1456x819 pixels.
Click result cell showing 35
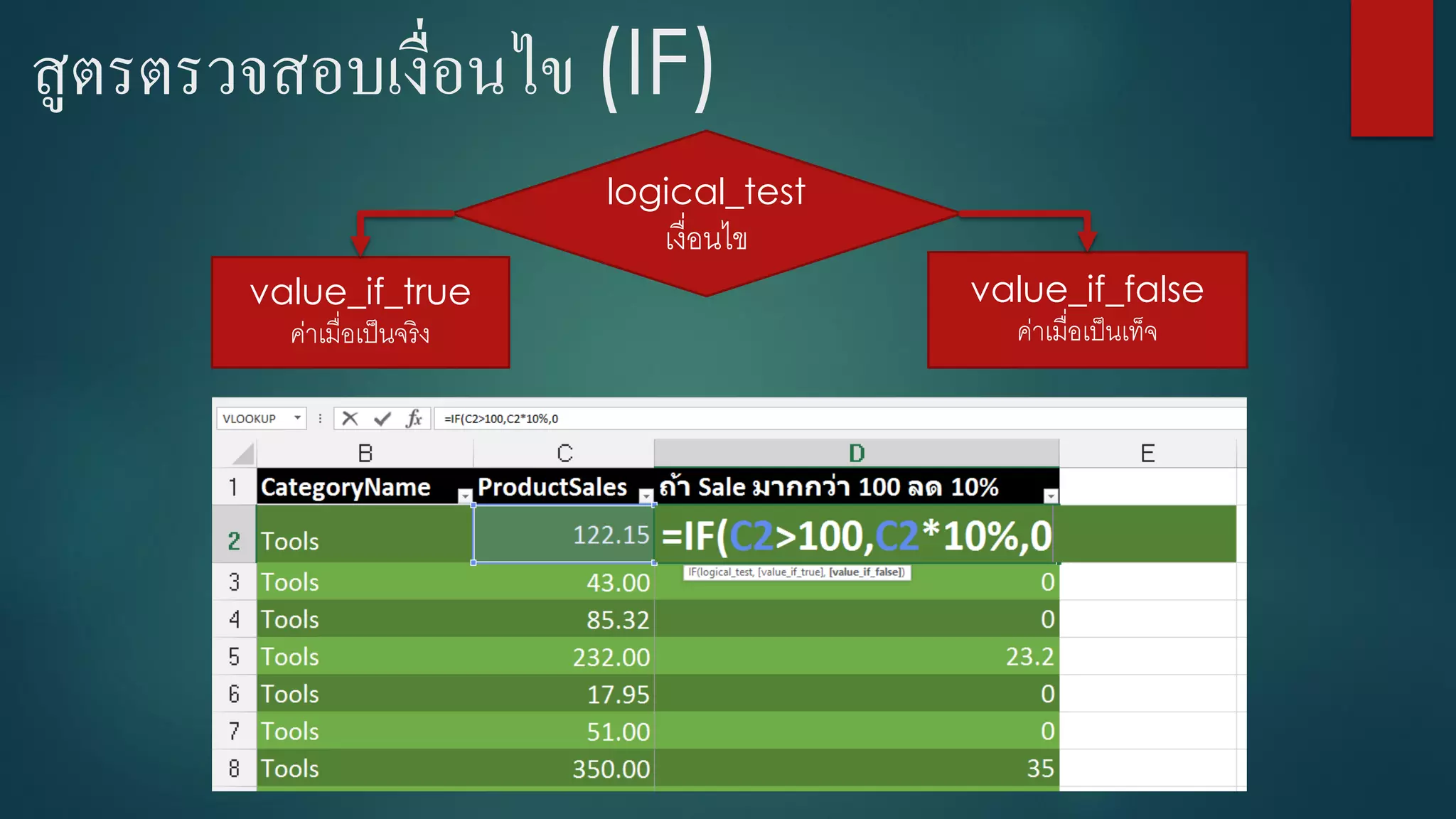click(857, 769)
